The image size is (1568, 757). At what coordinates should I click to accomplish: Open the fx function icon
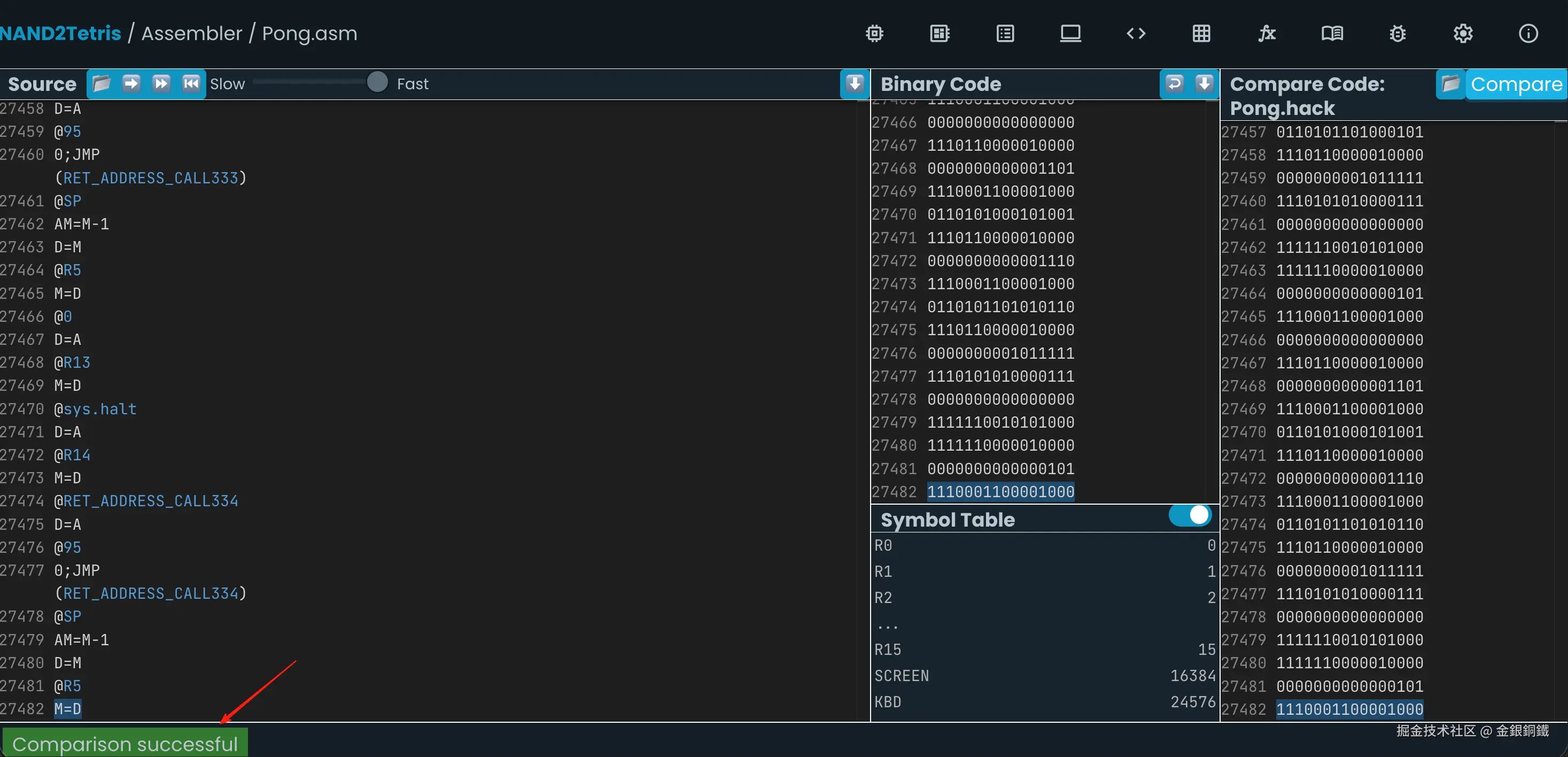(x=1267, y=34)
